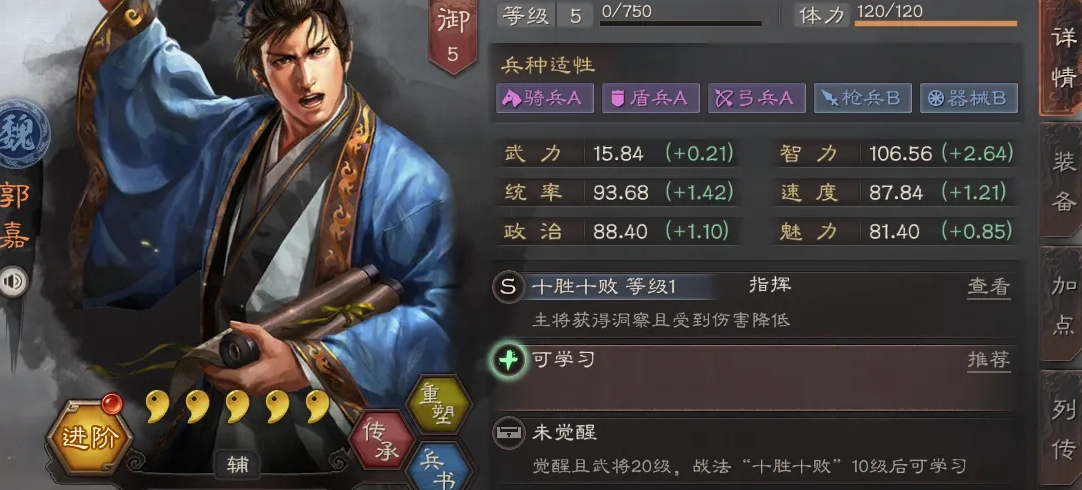Click the 体力 stamina bar

[935, 23]
